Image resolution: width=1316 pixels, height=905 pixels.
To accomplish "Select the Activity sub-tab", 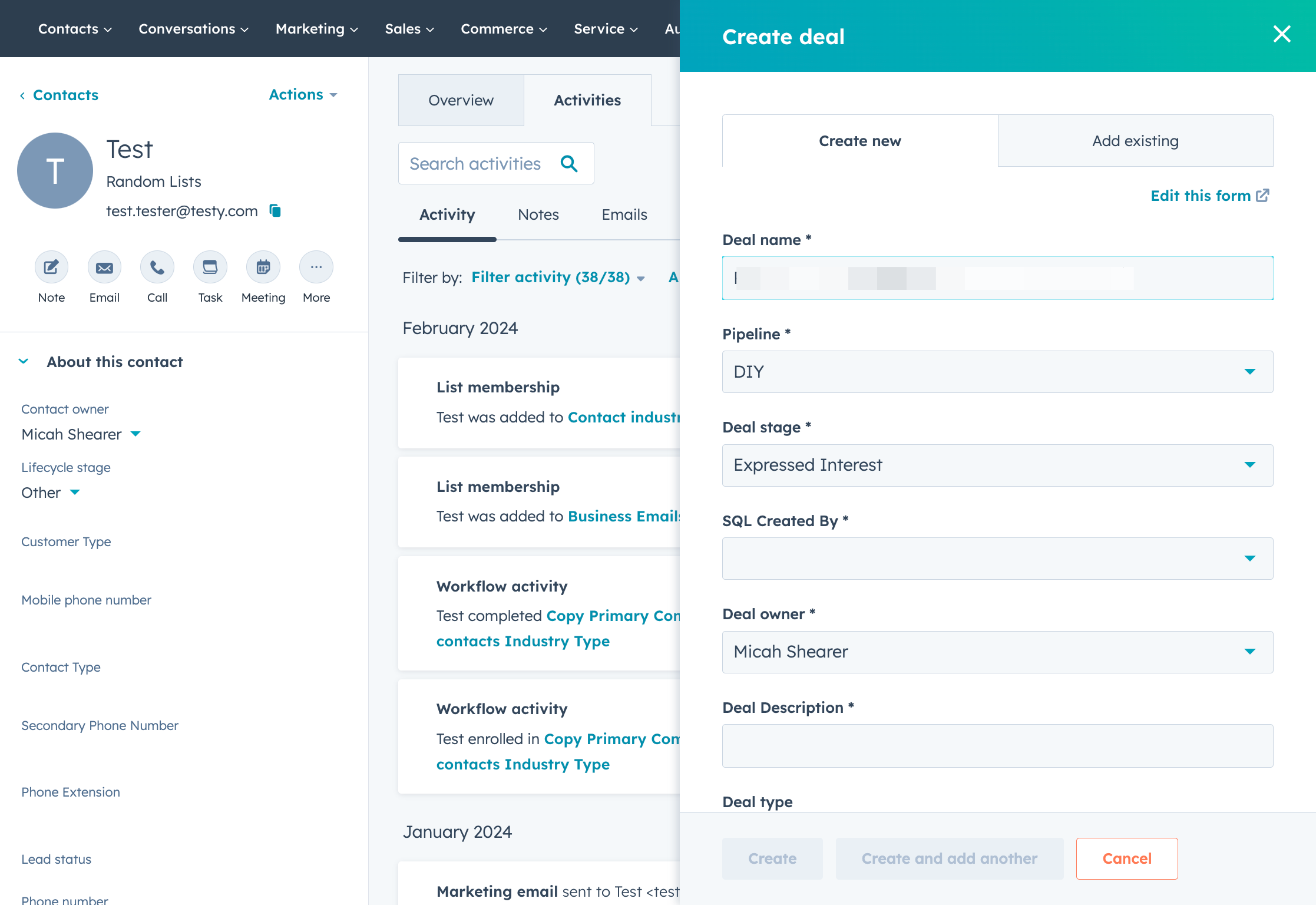I will [x=447, y=214].
